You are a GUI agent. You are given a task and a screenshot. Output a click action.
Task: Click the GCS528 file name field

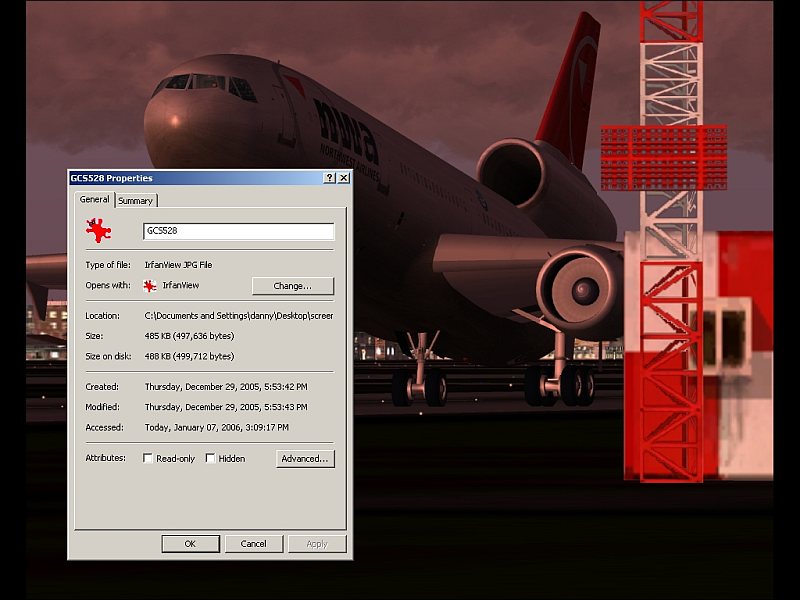pos(238,231)
